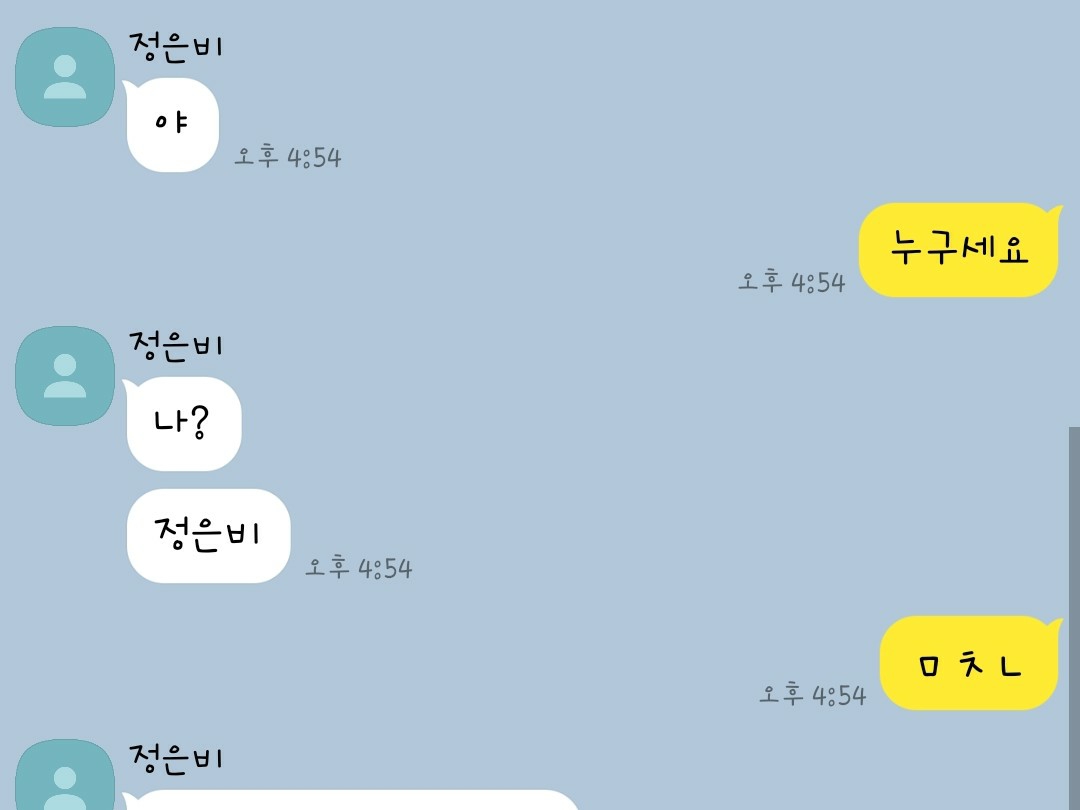
Task: Select the yellow 누구세요 message bubble
Action: 958,250
